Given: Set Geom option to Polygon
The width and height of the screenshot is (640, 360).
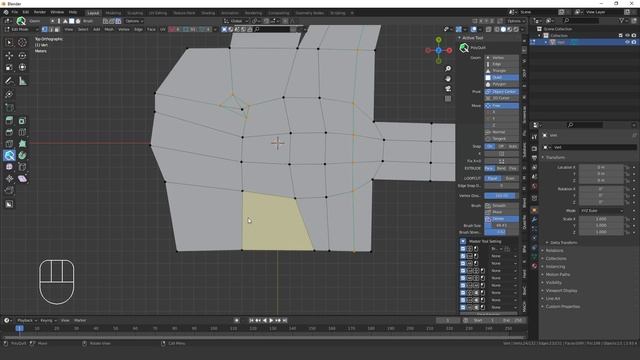Looking at the screenshot, I should pos(502,84).
